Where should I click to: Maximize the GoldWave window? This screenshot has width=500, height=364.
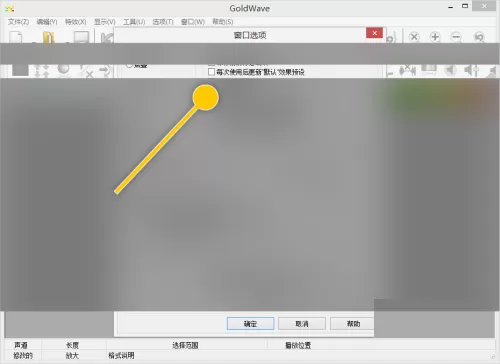[x=465, y=6]
